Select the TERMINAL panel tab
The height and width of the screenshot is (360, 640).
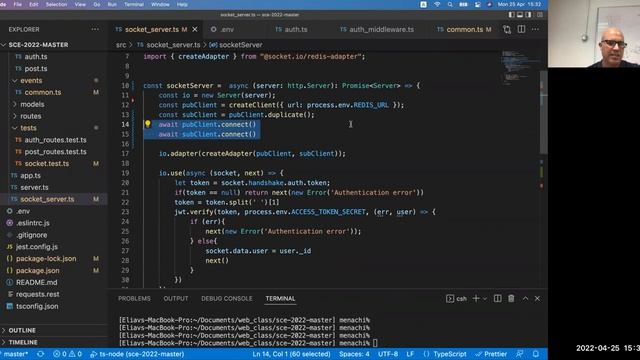[280, 299]
